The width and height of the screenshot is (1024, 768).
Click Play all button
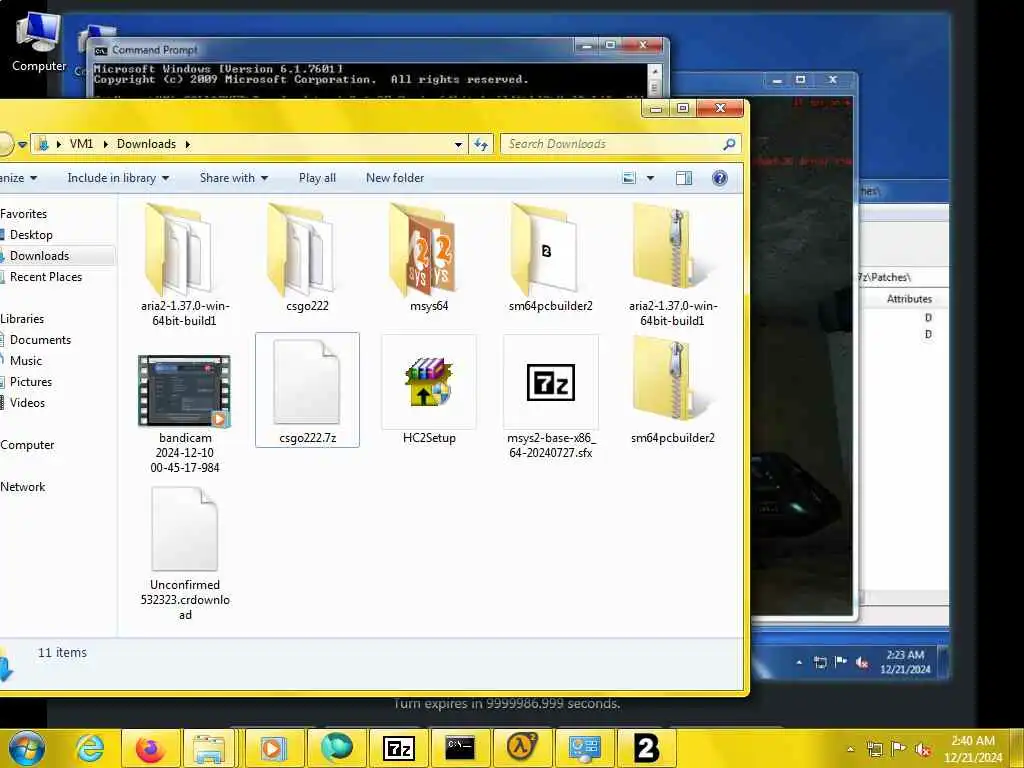click(317, 178)
